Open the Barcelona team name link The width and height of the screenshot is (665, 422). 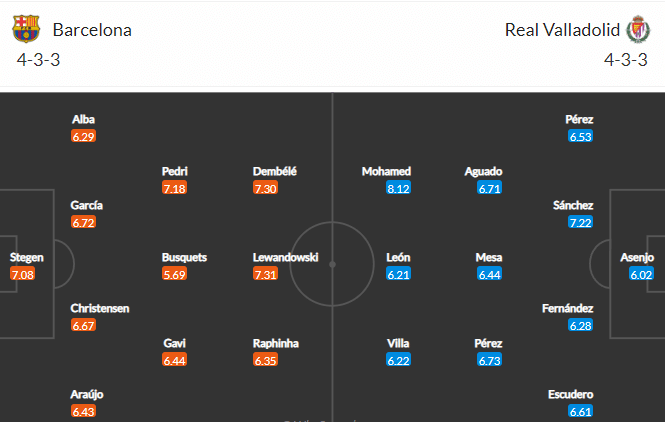[x=92, y=30]
